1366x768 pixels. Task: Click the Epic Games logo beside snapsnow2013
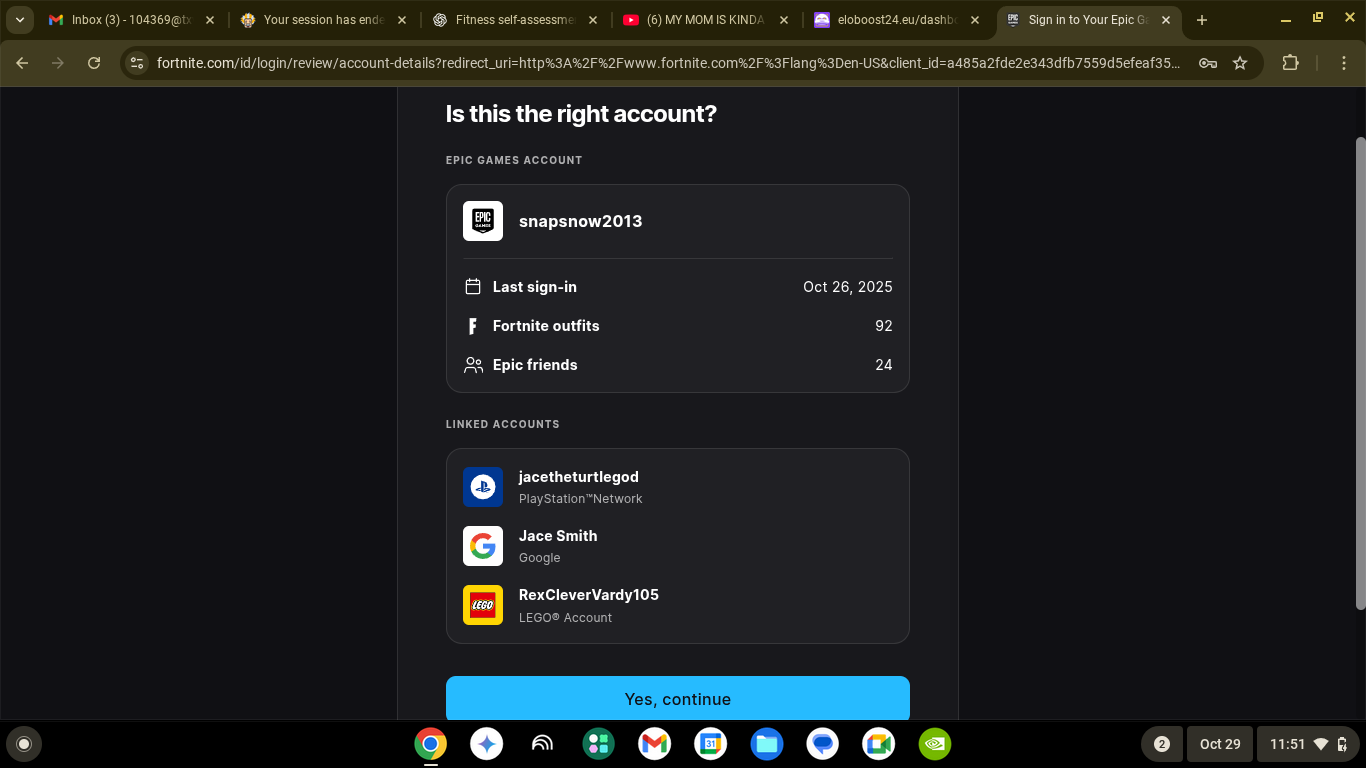483,221
